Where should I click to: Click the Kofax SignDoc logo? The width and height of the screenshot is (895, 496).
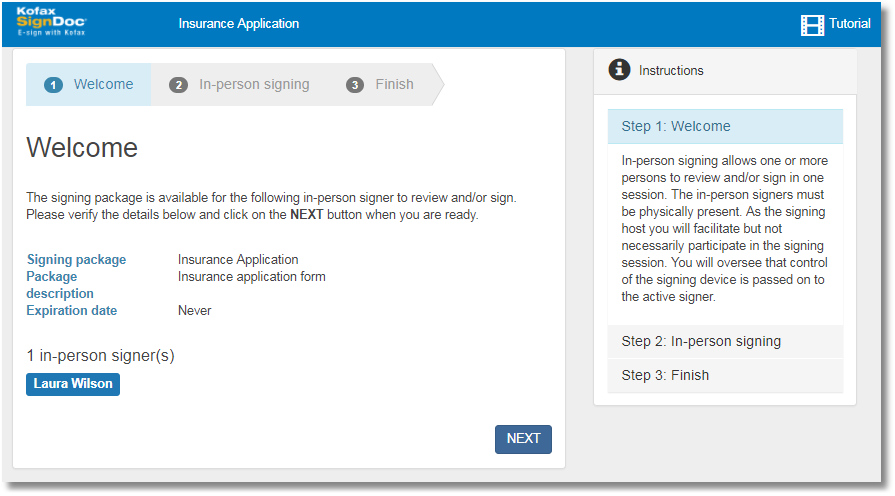point(52,23)
